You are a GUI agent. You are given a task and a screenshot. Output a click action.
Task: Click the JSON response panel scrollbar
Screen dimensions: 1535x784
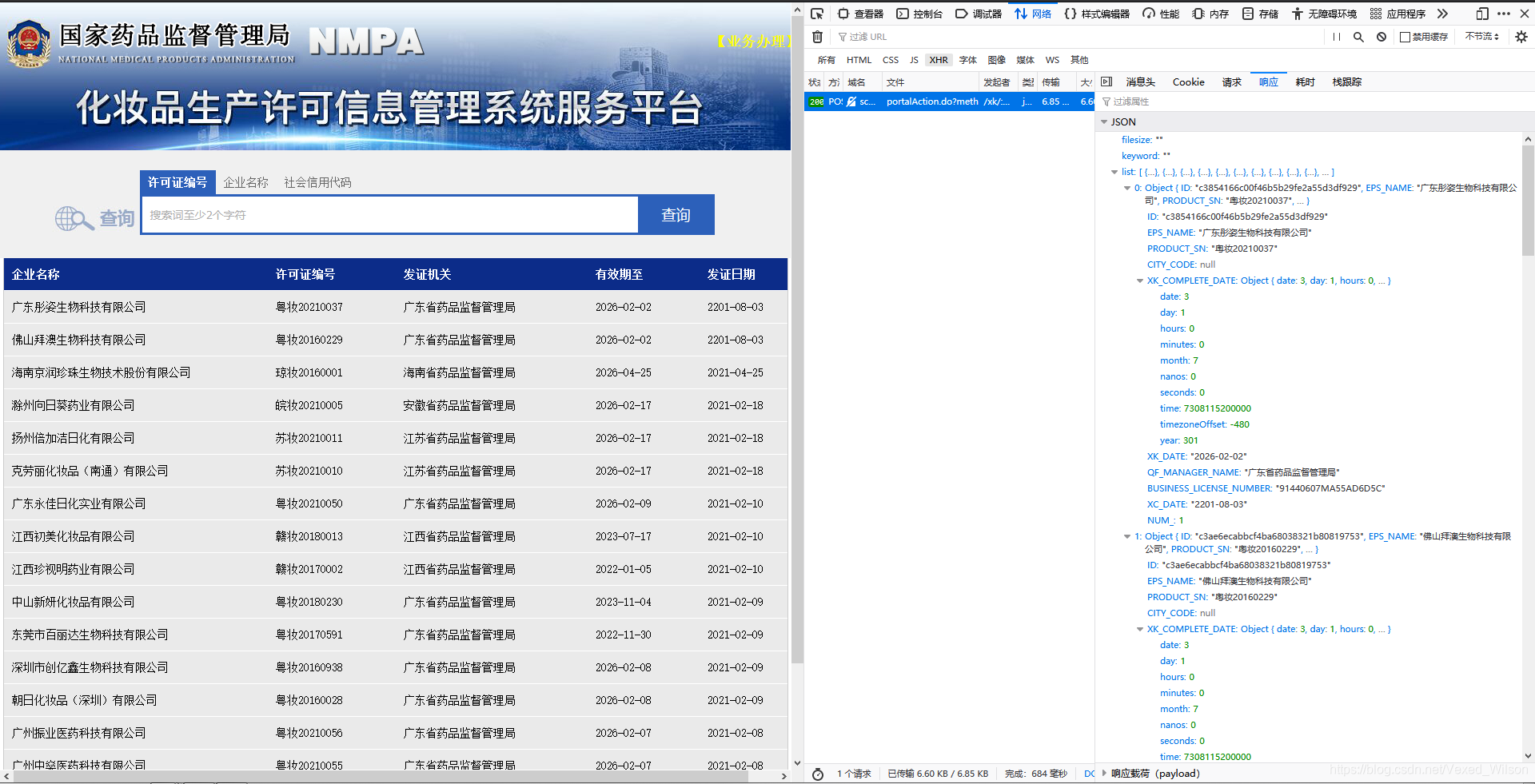[1528, 200]
